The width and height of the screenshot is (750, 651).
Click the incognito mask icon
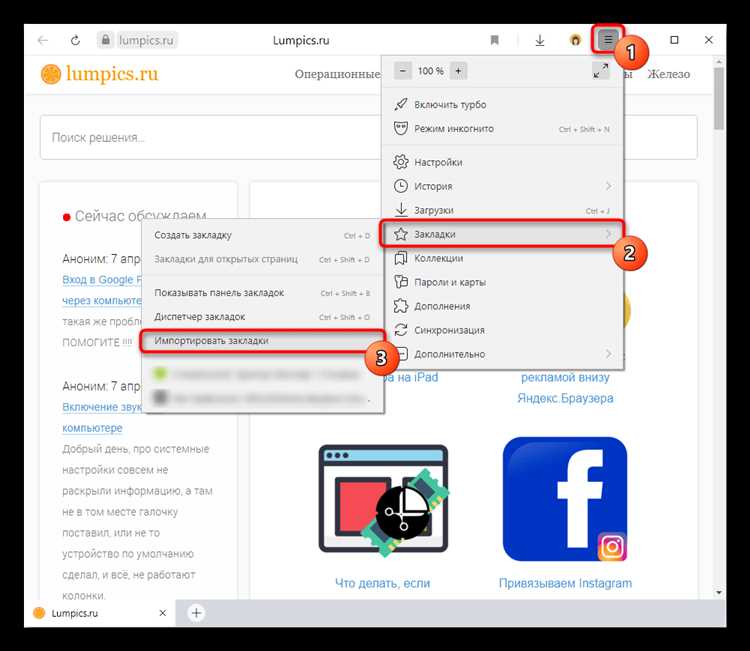coord(400,128)
